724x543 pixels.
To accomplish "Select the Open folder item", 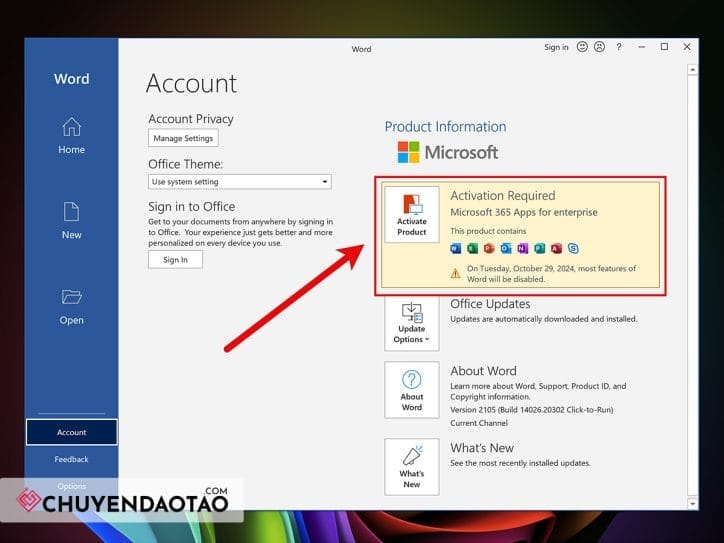I will tap(72, 307).
